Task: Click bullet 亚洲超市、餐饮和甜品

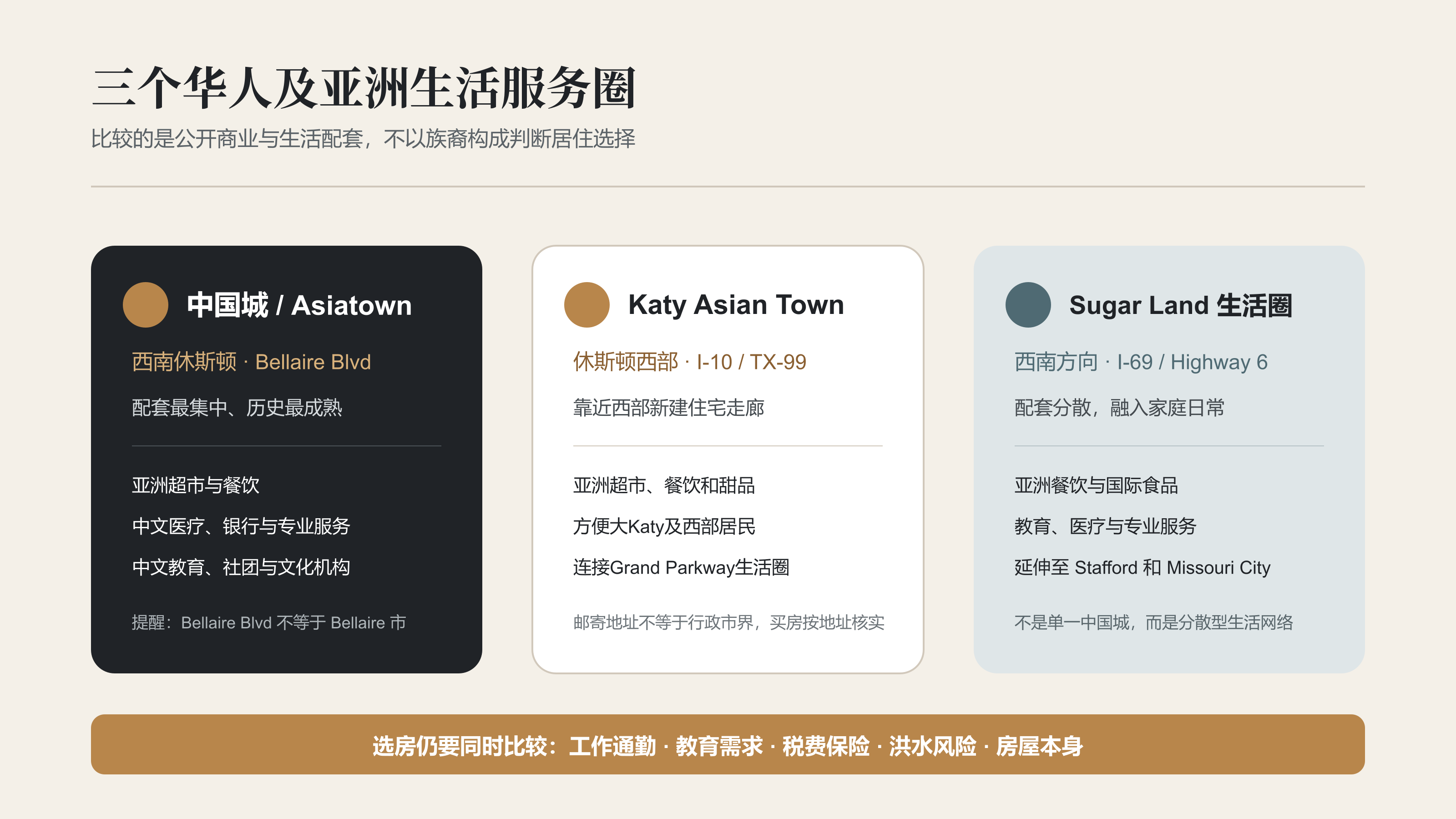Action: point(664,485)
